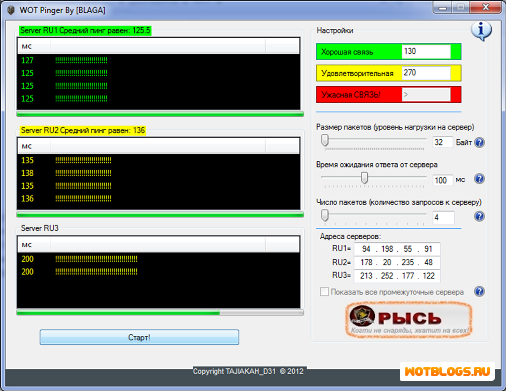Click the packet count slider handle
This screenshot has height=391, width=506.
(x=325, y=215)
